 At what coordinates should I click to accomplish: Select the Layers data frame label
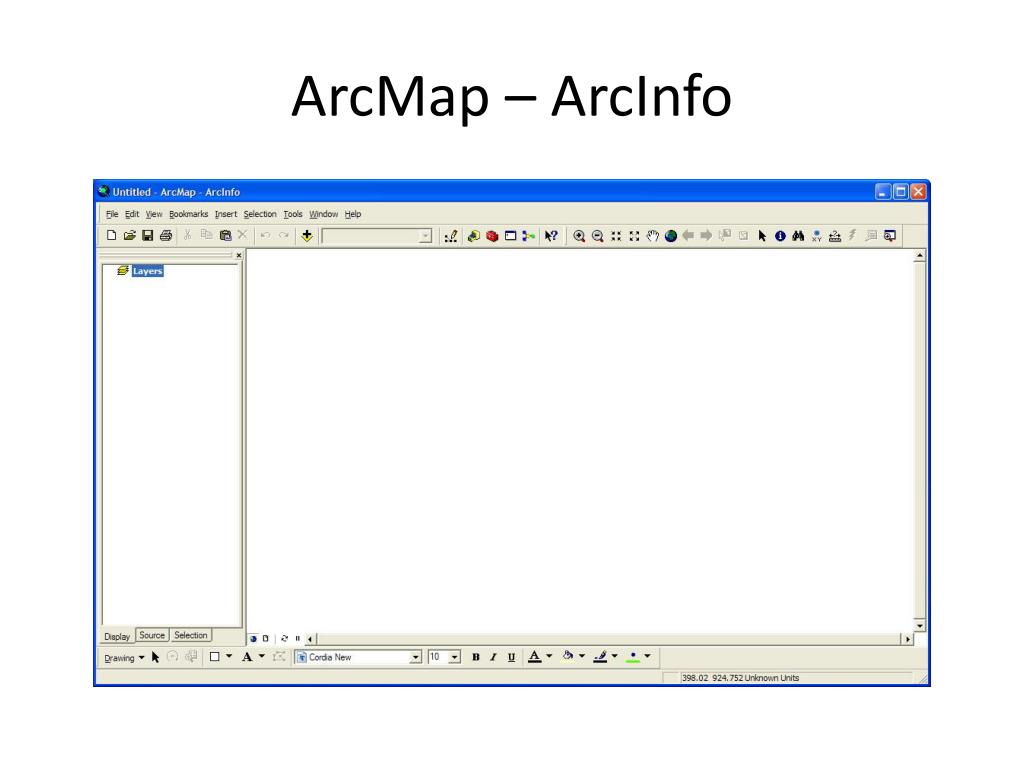click(148, 271)
